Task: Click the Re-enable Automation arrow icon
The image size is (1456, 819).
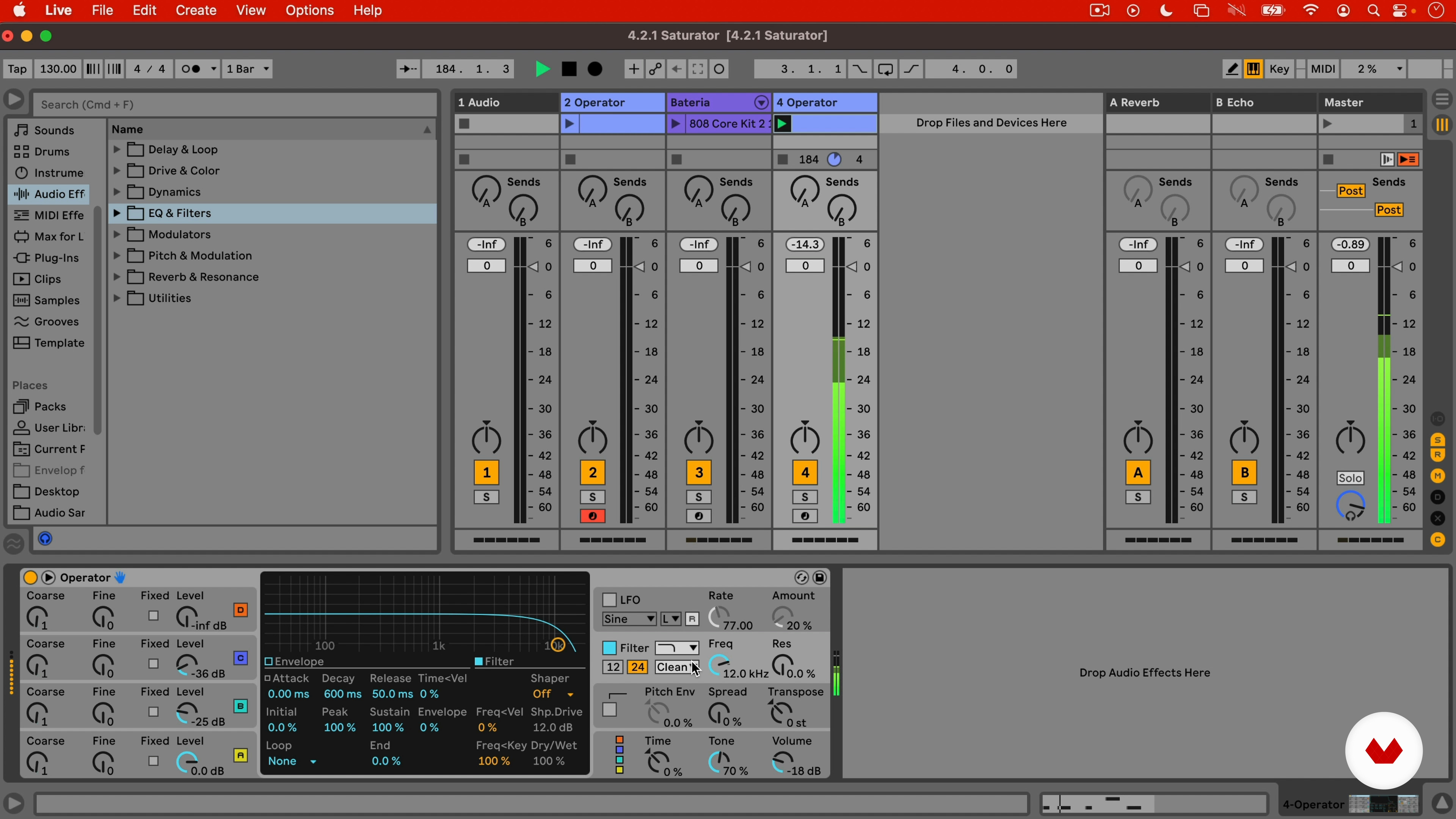Action: click(x=676, y=69)
